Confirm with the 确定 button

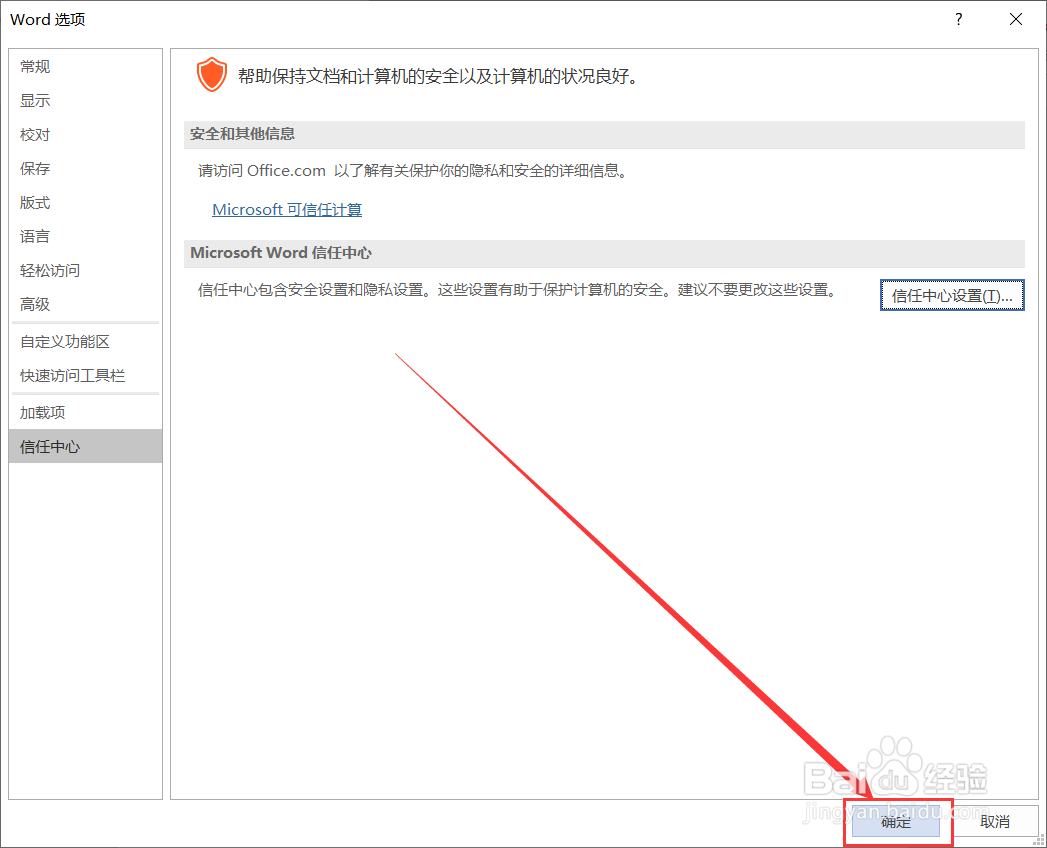[896, 822]
